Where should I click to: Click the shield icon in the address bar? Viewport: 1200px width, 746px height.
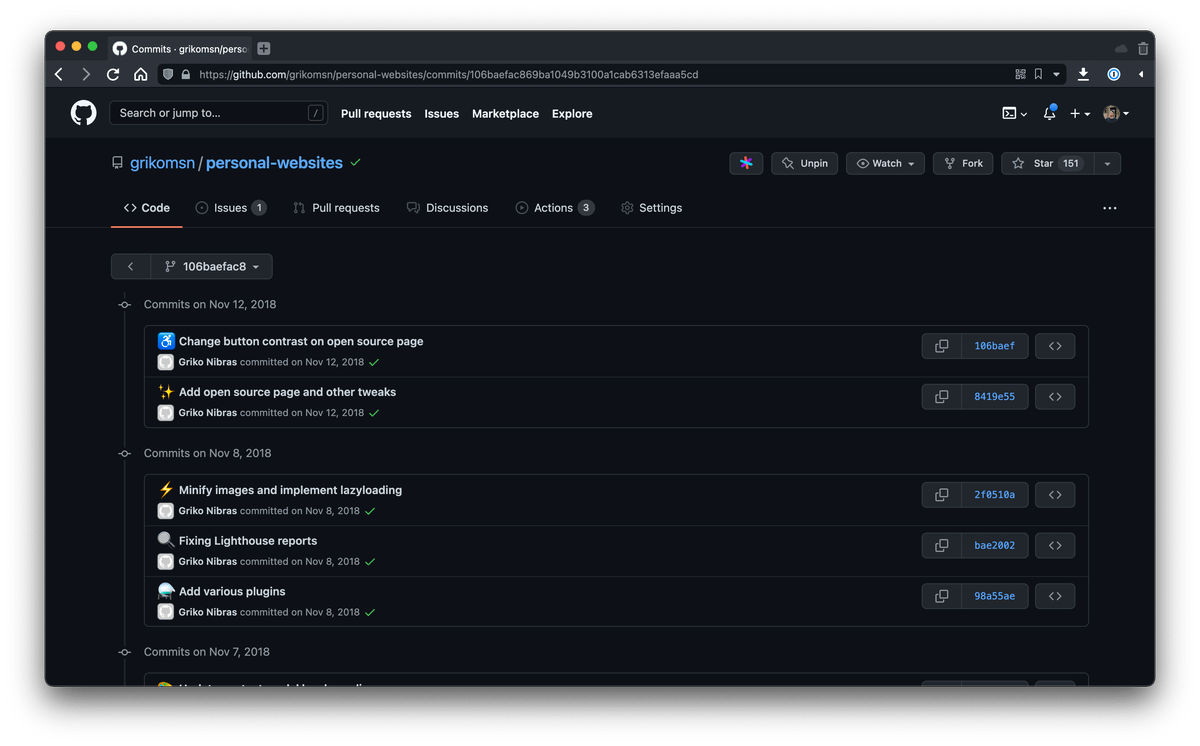[x=168, y=74]
